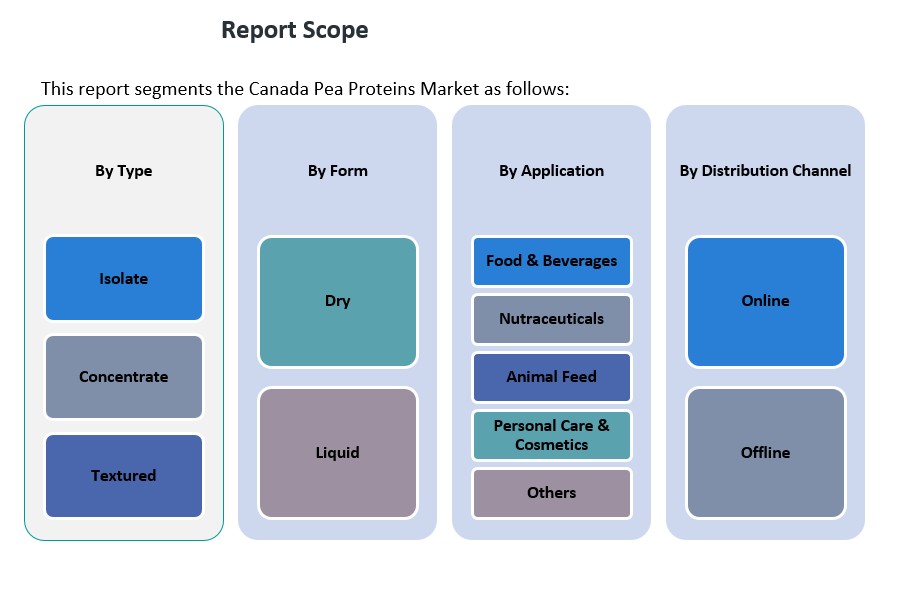Click the By Application heading
The image size is (899, 595).
552,171
